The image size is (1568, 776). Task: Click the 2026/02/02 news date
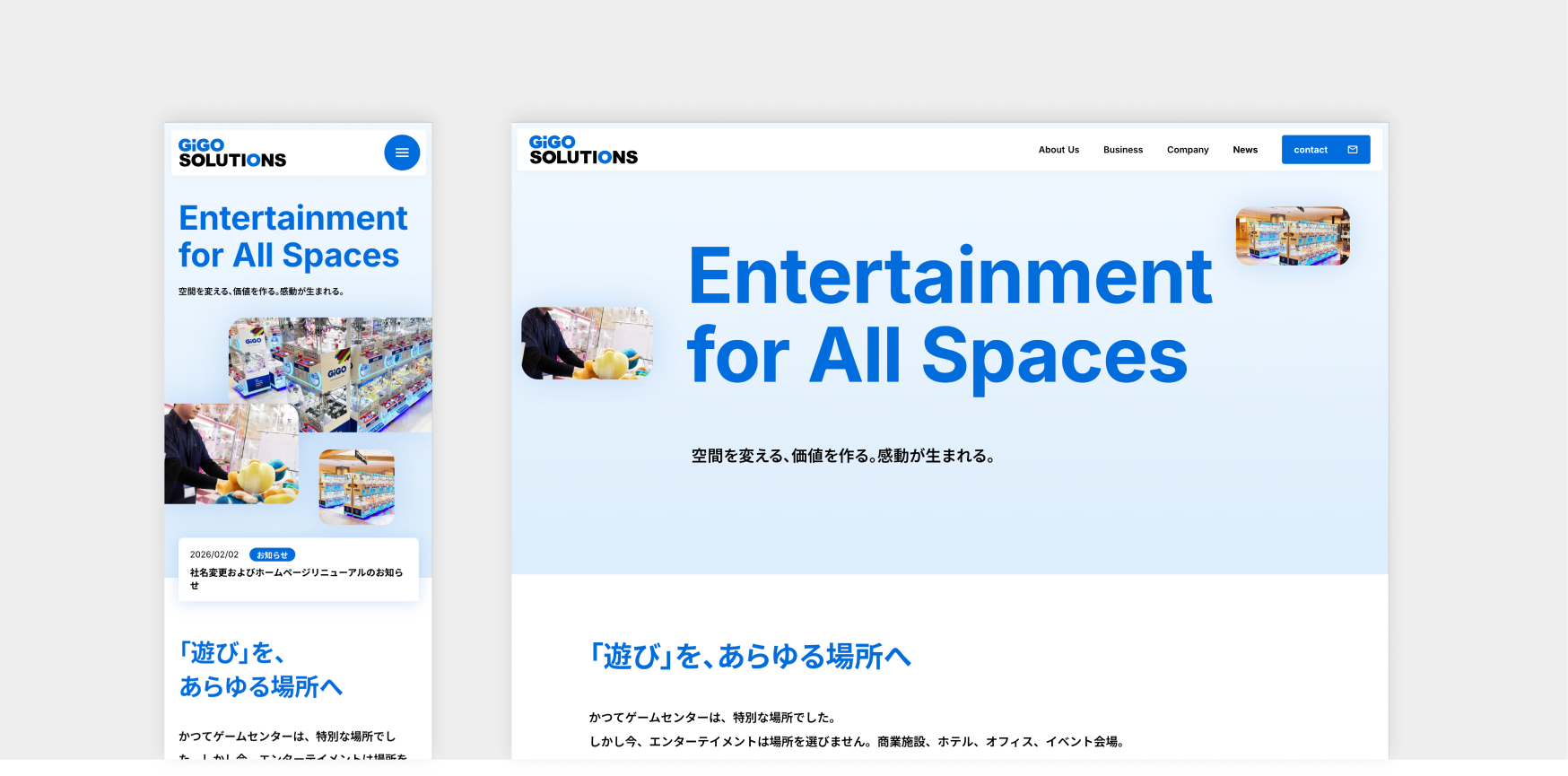click(214, 555)
